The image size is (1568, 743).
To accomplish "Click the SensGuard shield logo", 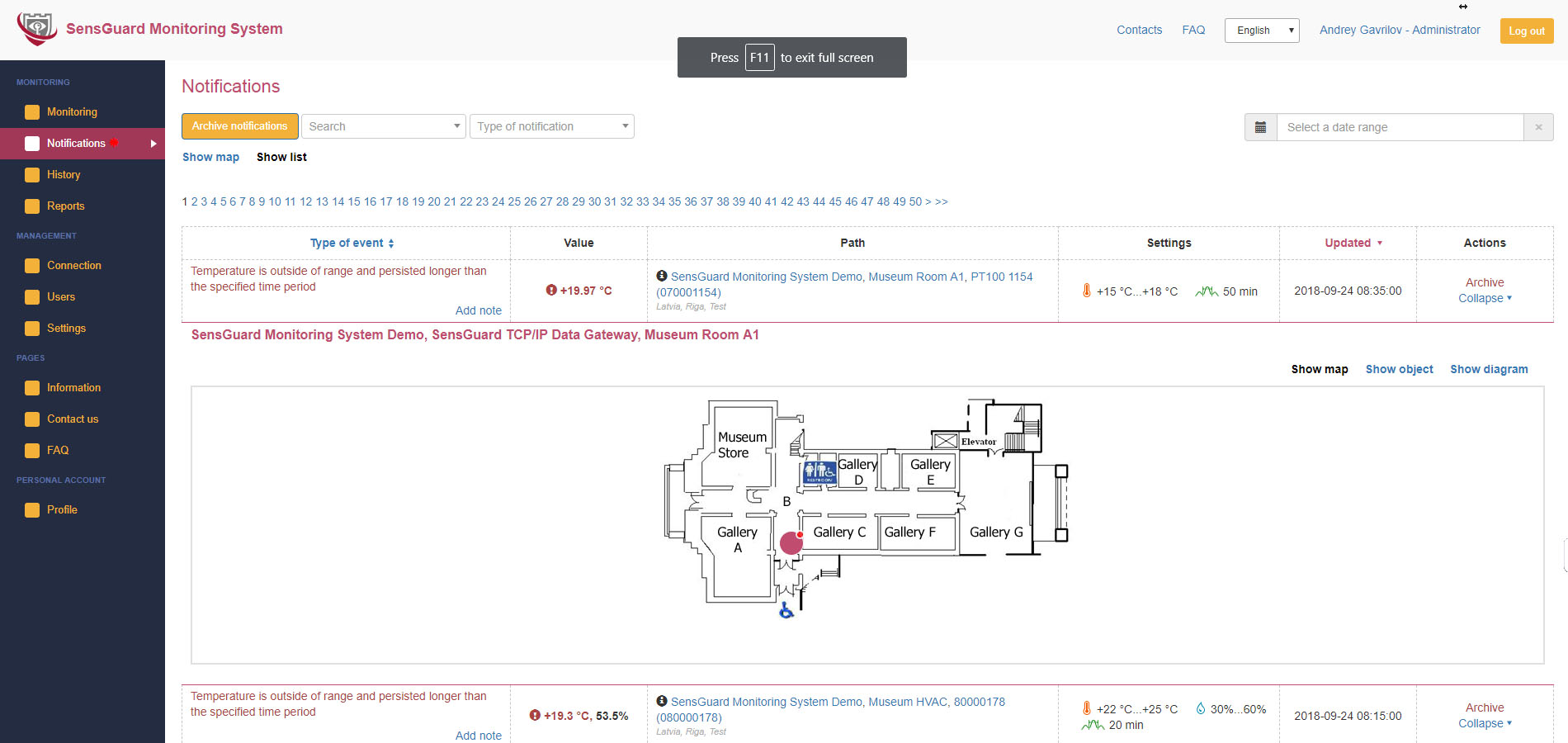I will [36, 27].
